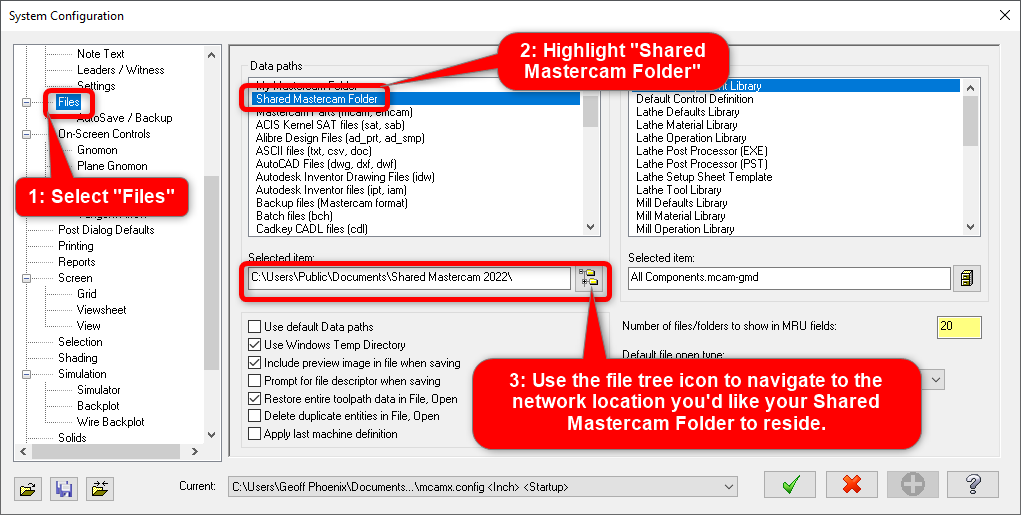The height and width of the screenshot is (515, 1021).
Task: Collapse the Simulation tree node
Action: [x=26, y=374]
